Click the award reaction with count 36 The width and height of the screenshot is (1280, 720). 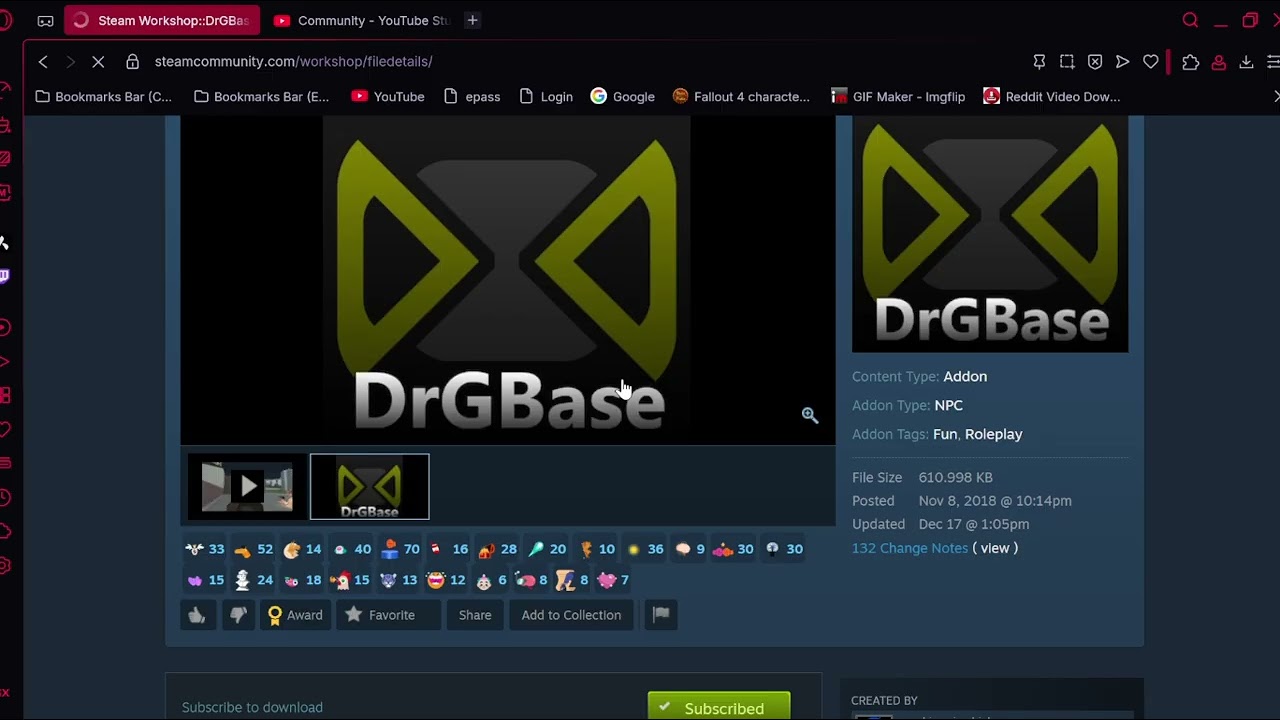[x=645, y=549]
